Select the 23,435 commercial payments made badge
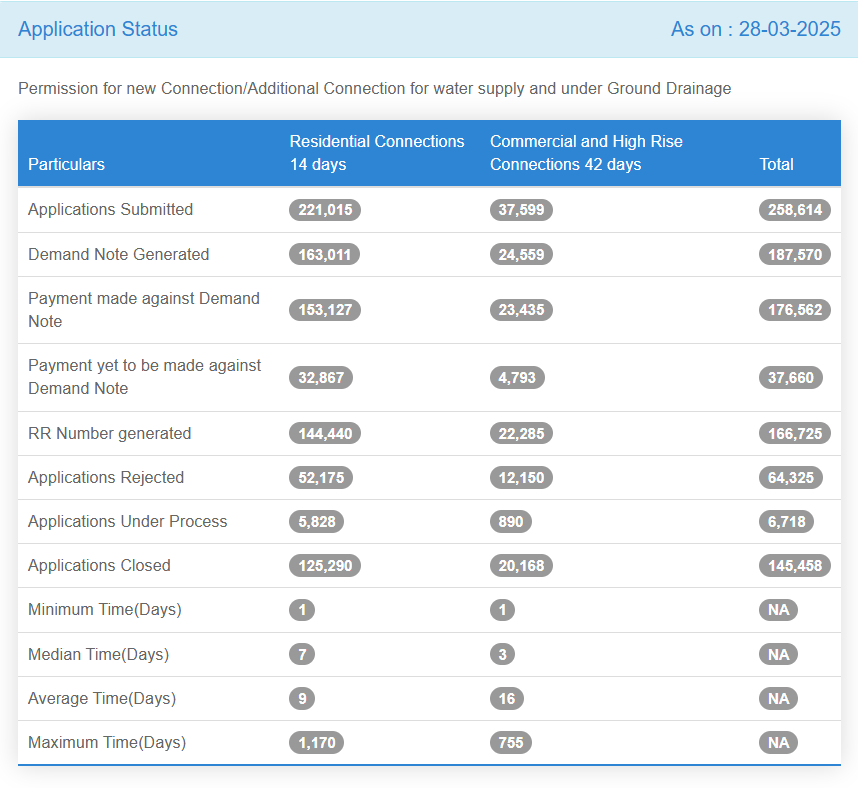858x788 pixels. (x=521, y=310)
